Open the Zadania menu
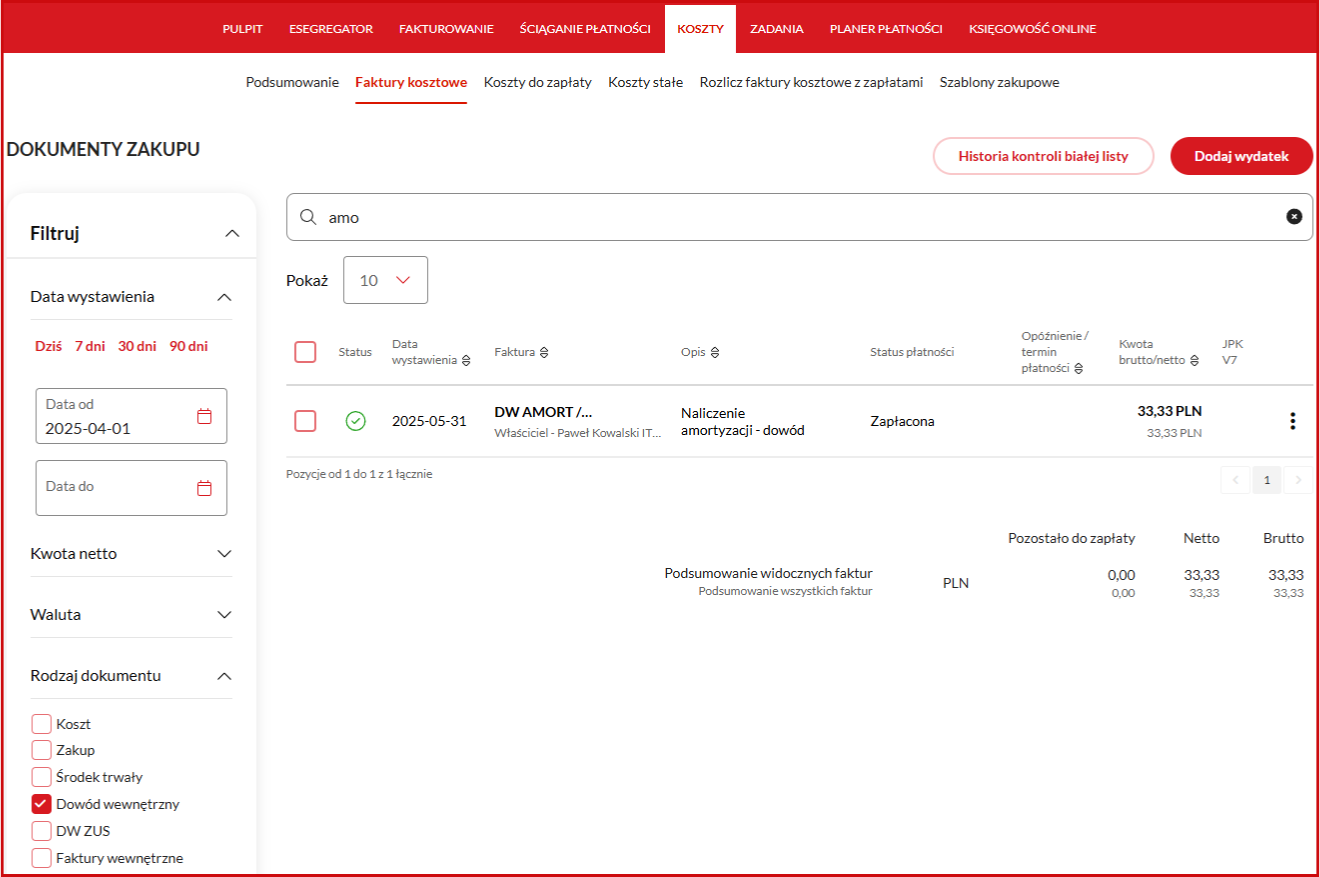The image size is (1320, 877). point(777,29)
